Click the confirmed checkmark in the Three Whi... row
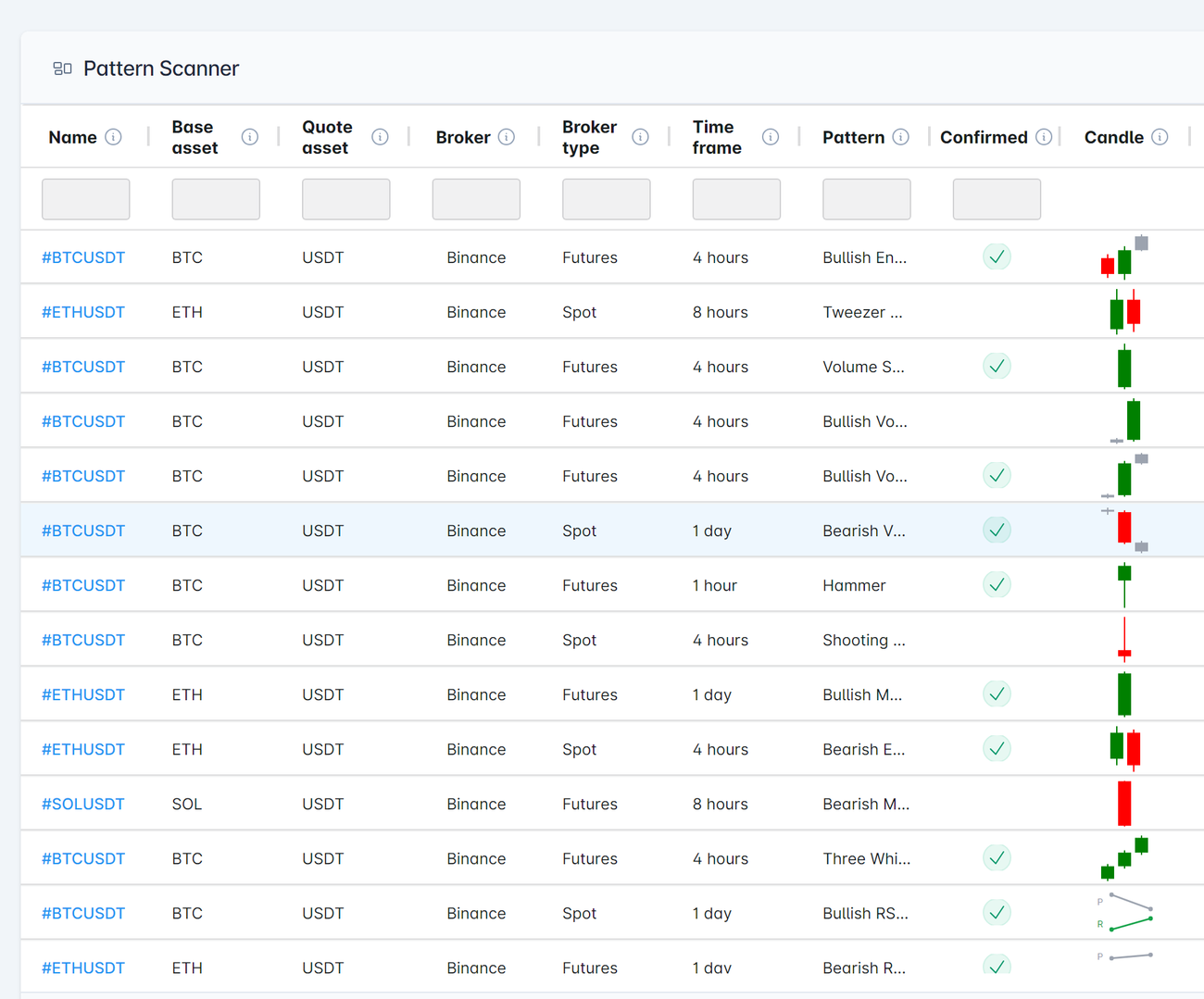 pyautogui.click(x=997, y=858)
